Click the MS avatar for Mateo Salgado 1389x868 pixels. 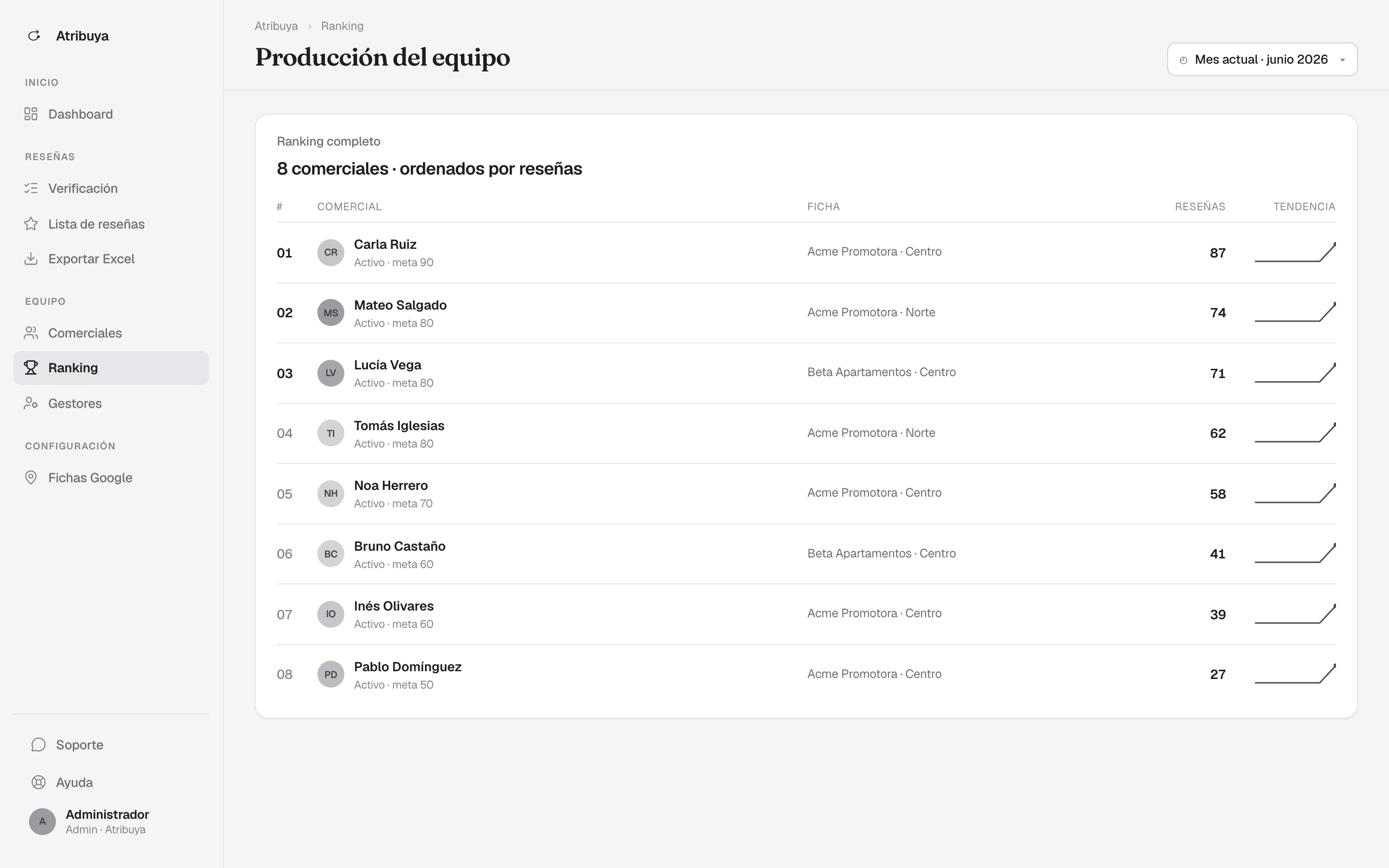[x=330, y=313]
